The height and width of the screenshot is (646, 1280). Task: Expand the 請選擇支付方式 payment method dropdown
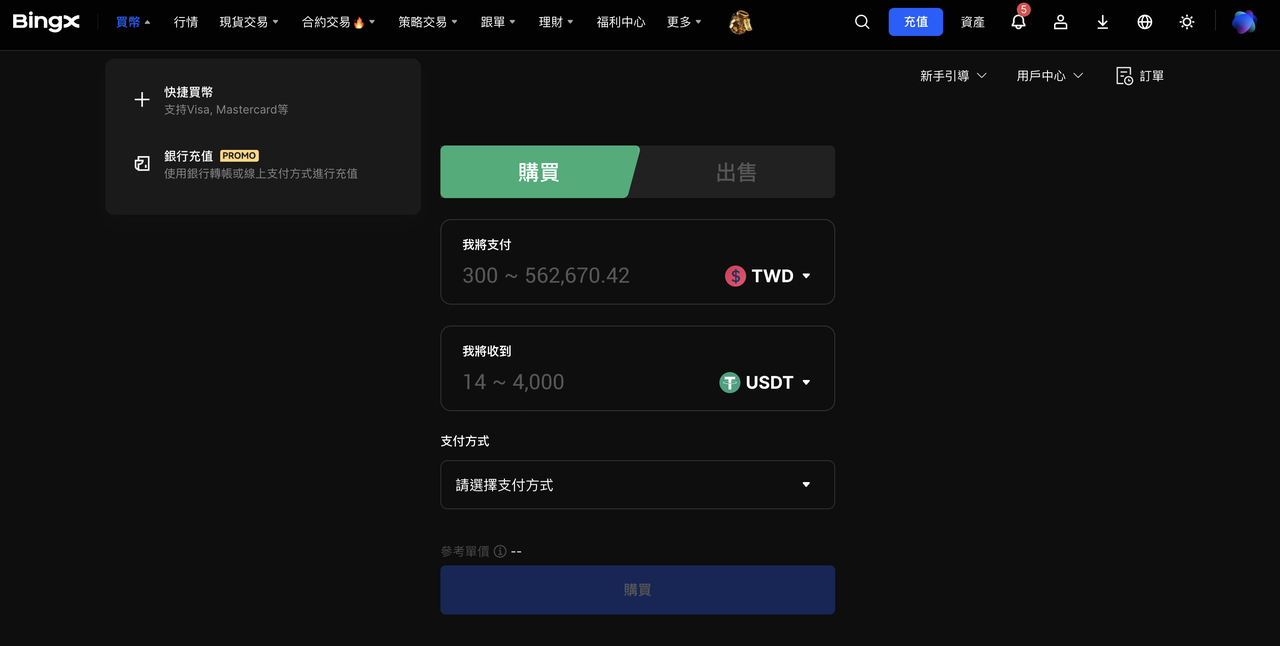637,485
